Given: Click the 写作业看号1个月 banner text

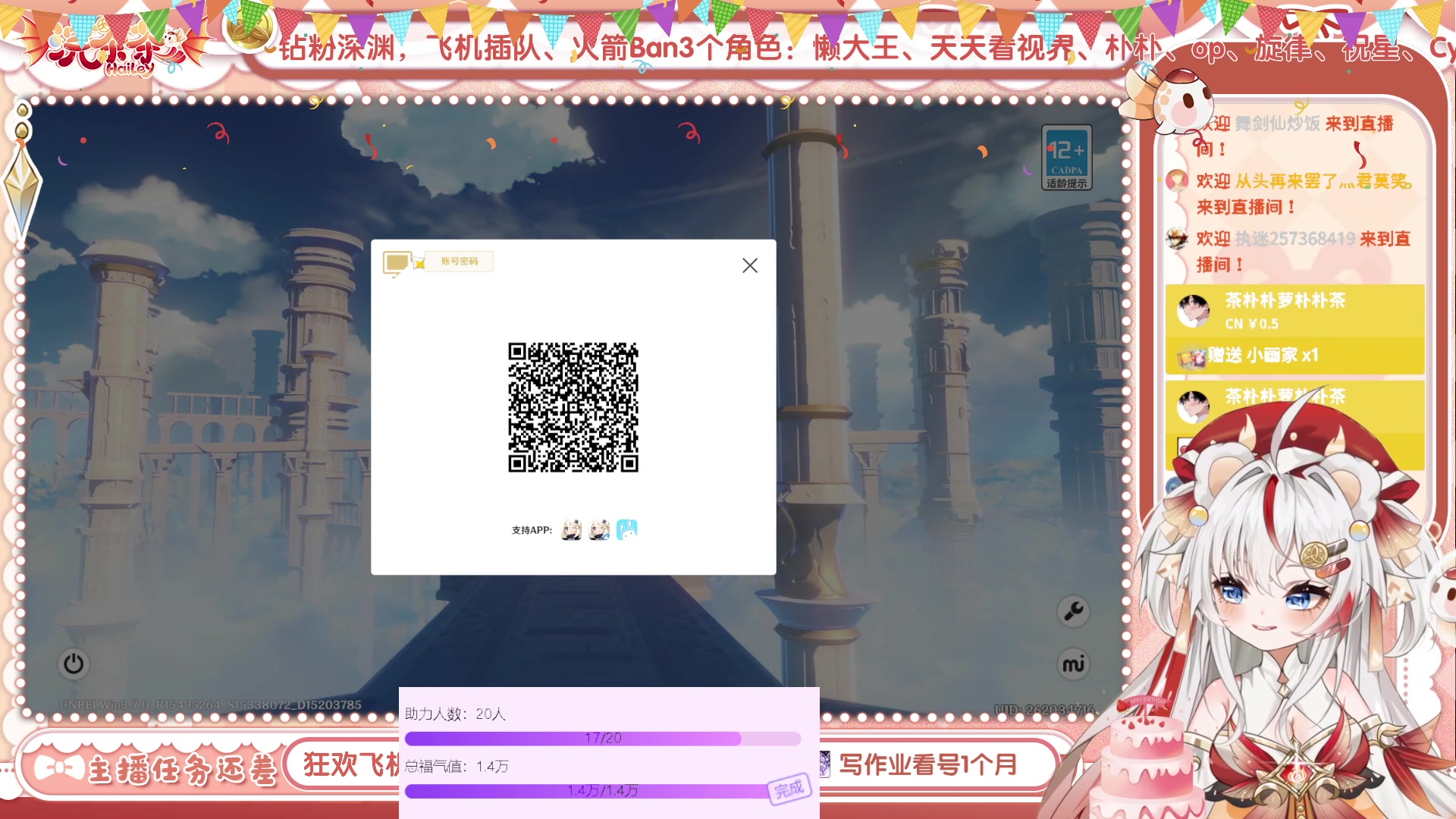Looking at the screenshot, I should [x=927, y=764].
